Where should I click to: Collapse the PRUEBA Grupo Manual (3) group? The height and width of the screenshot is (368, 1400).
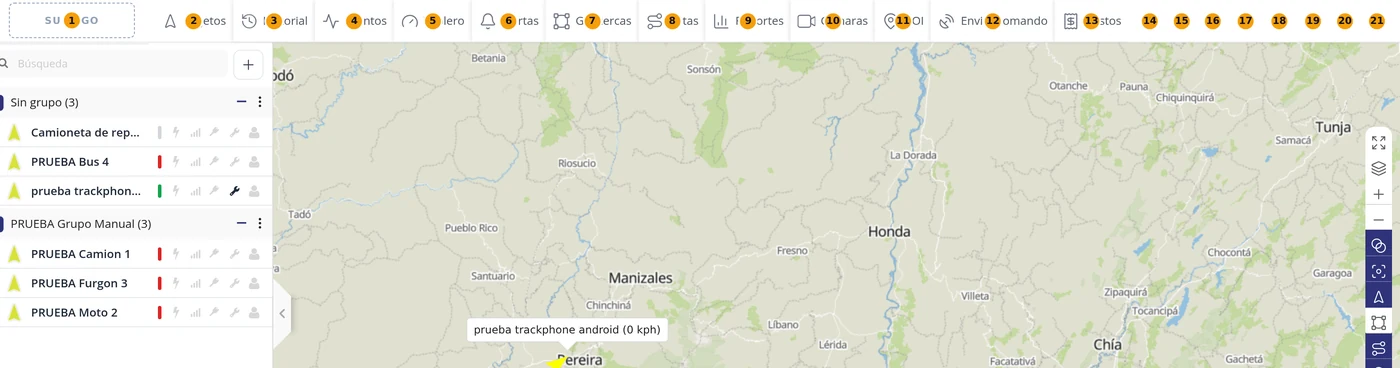pyautogui.click(x=241, y=224)
